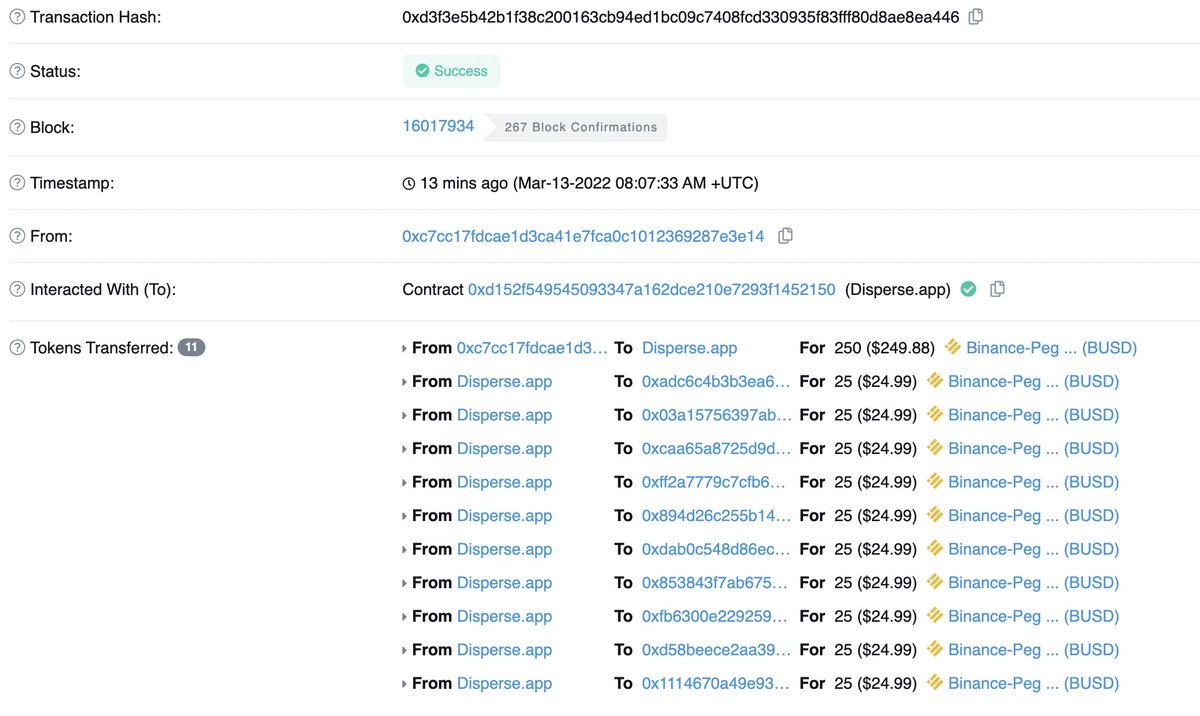The width and height of the screenshot is (1200, 716).
Task: Open Binance-Peg BUSD token link in 250 row
Action: click(x=1052, y=348)
